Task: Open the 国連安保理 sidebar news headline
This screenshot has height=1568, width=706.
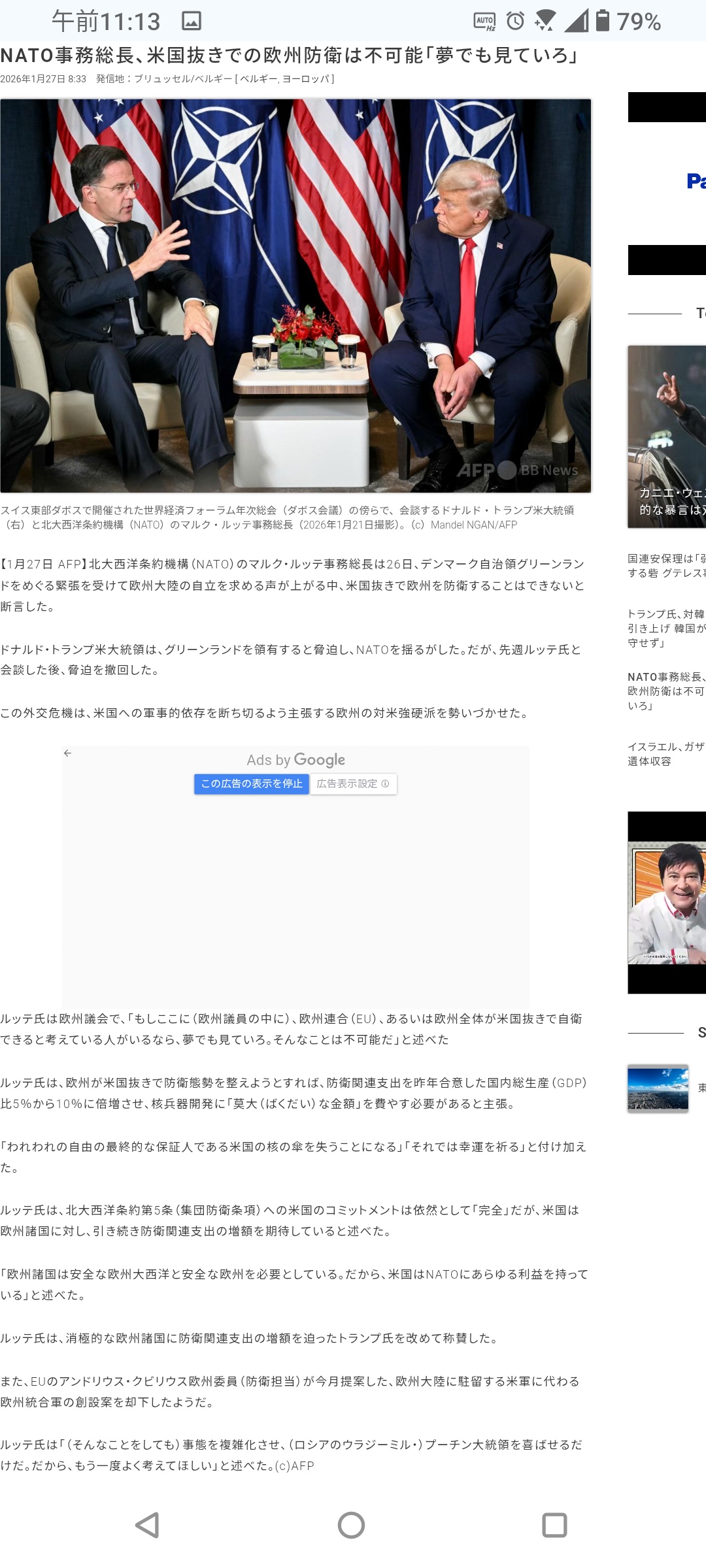Action: [666, 566]
